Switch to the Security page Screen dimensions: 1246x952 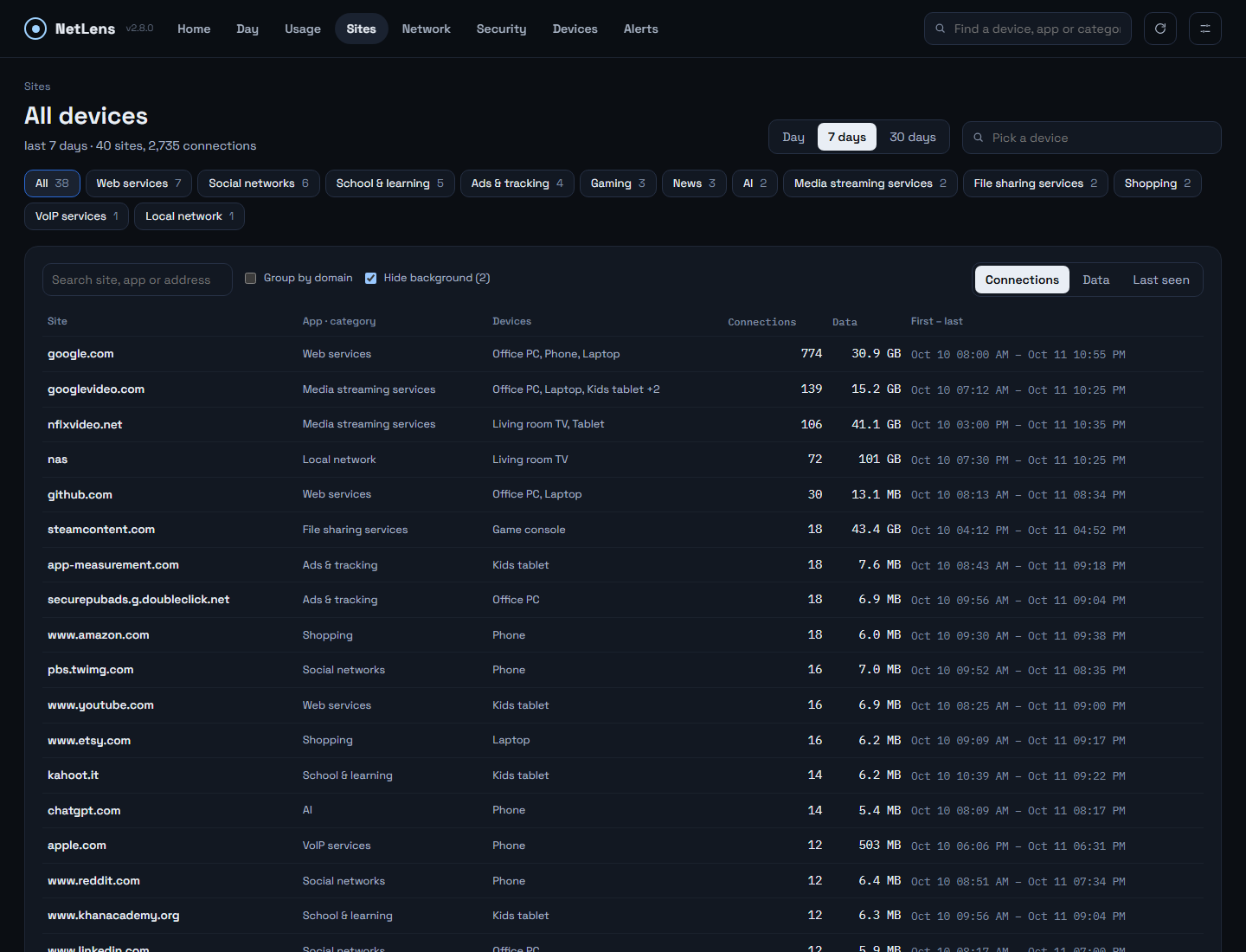tap(502, 29)
